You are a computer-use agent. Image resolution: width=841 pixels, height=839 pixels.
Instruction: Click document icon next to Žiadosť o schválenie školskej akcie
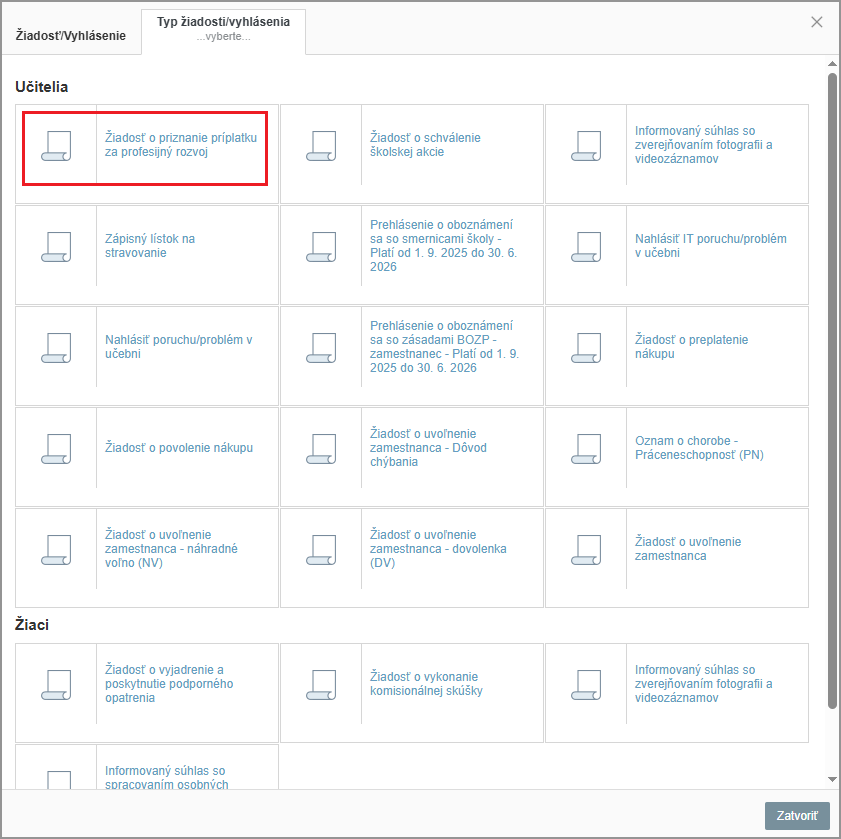coord(321,146)
